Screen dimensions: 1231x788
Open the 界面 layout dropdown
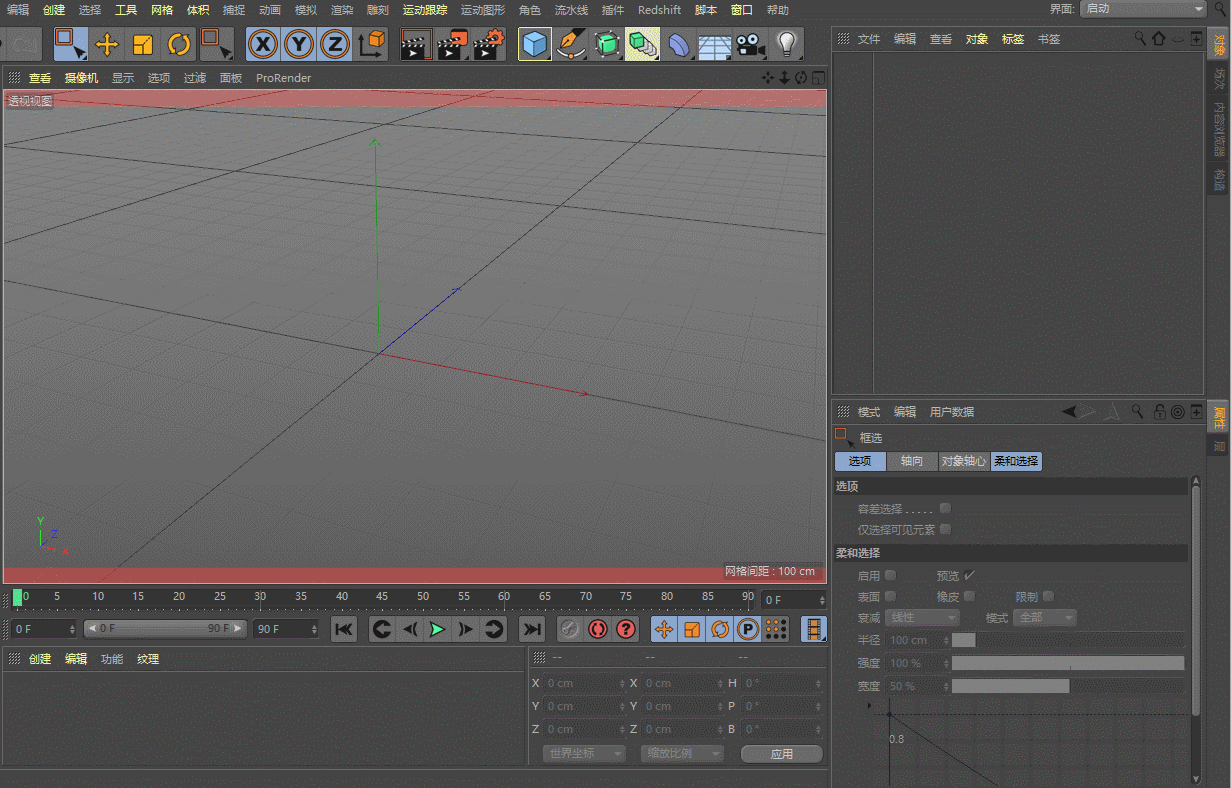pos(1143,9)
